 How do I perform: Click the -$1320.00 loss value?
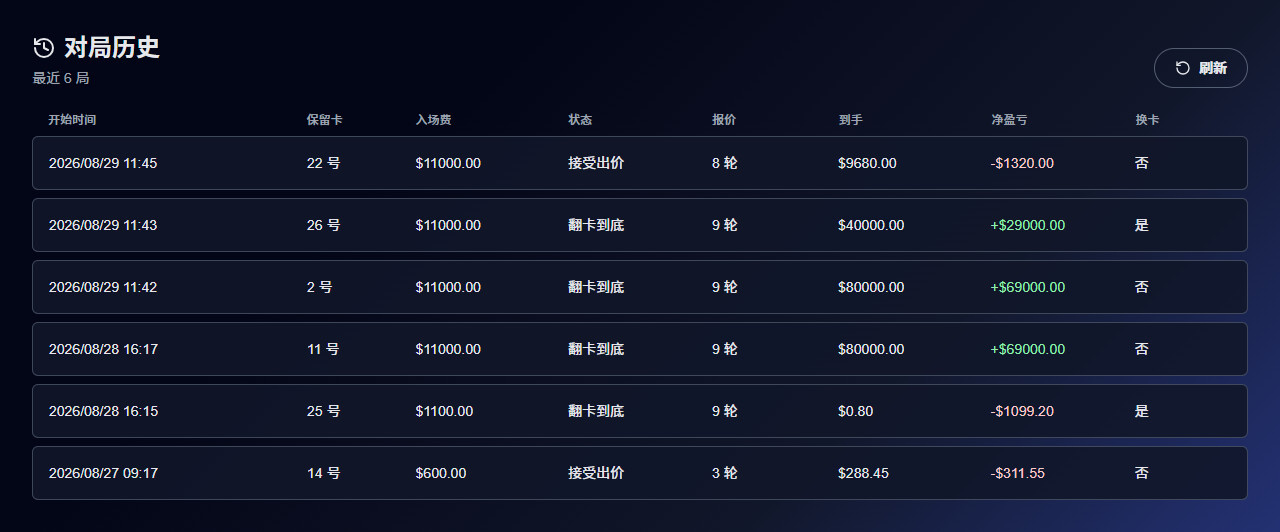coord(1022,163)
